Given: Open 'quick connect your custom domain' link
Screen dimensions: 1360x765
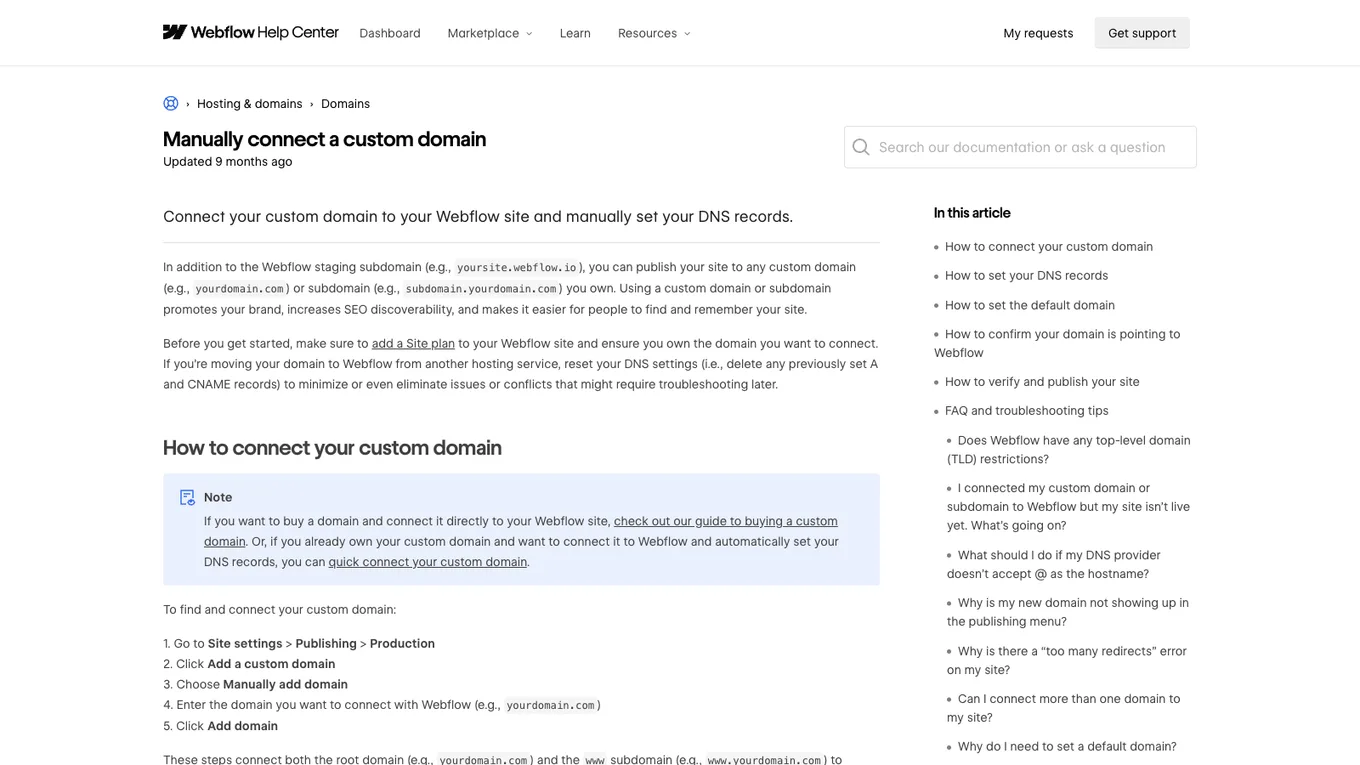Looking at the screenshot, I should (x=428, y=562).
